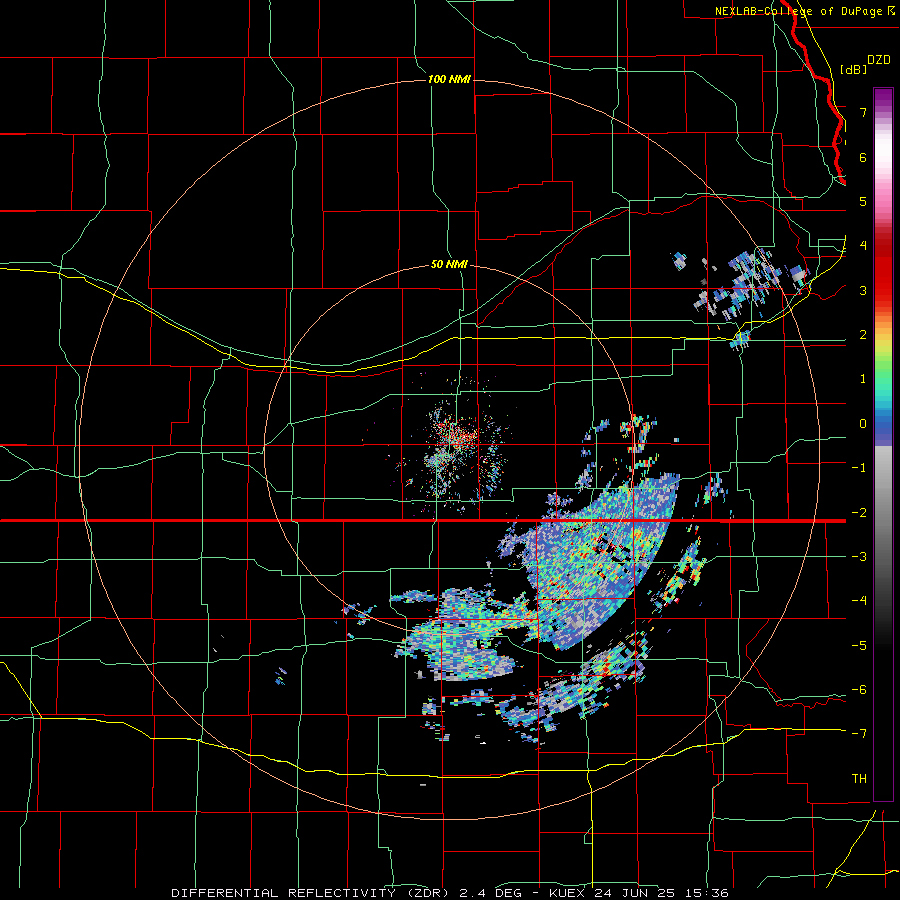Click the [dB] units label
The width and height of the screenshot is (900, 900).
tap(853, 69)
